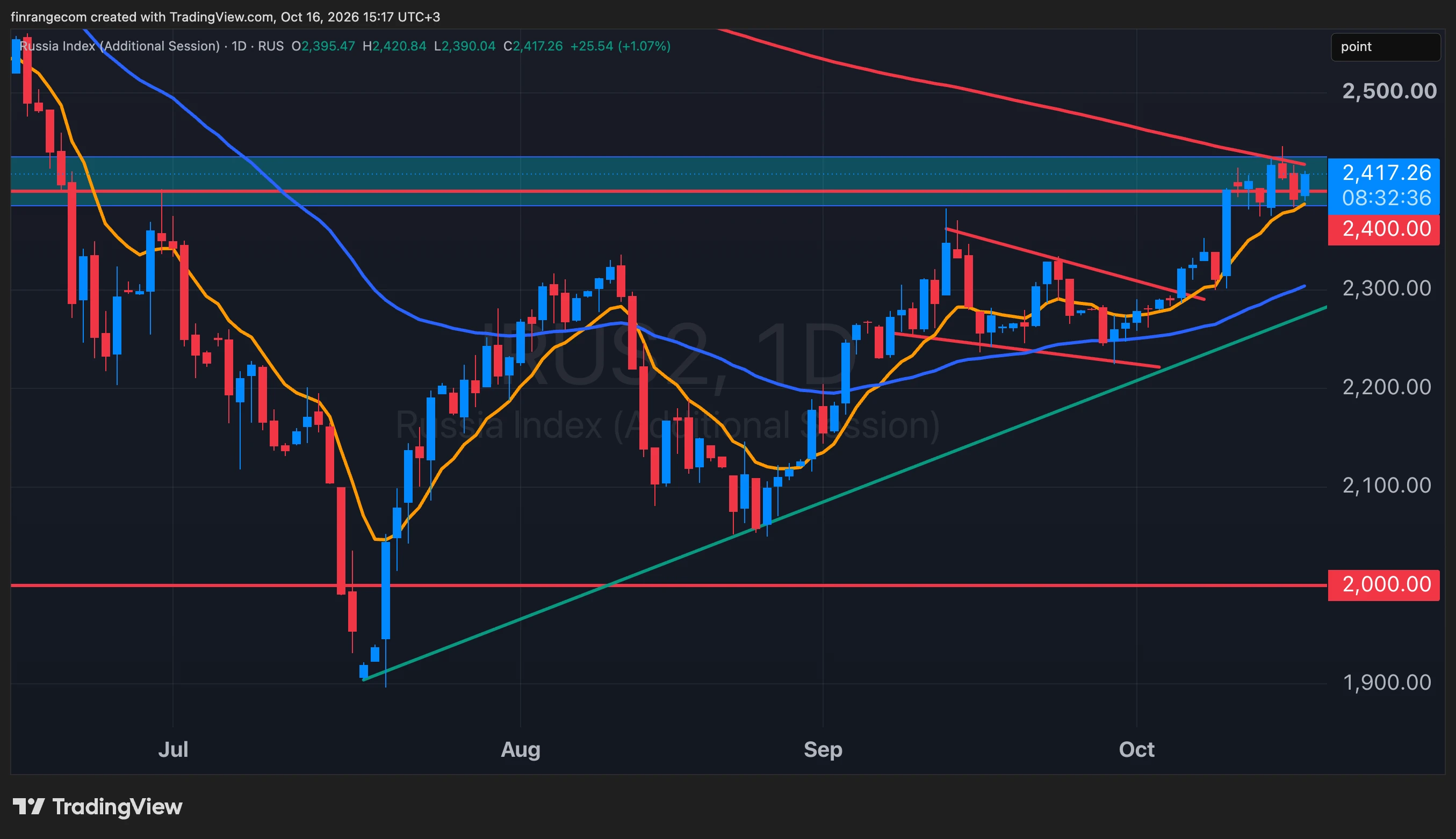Click the +25.54 (+1.07%) change value
The width and height of the screenshot is (1456, 839).
[x=620, y=46]
